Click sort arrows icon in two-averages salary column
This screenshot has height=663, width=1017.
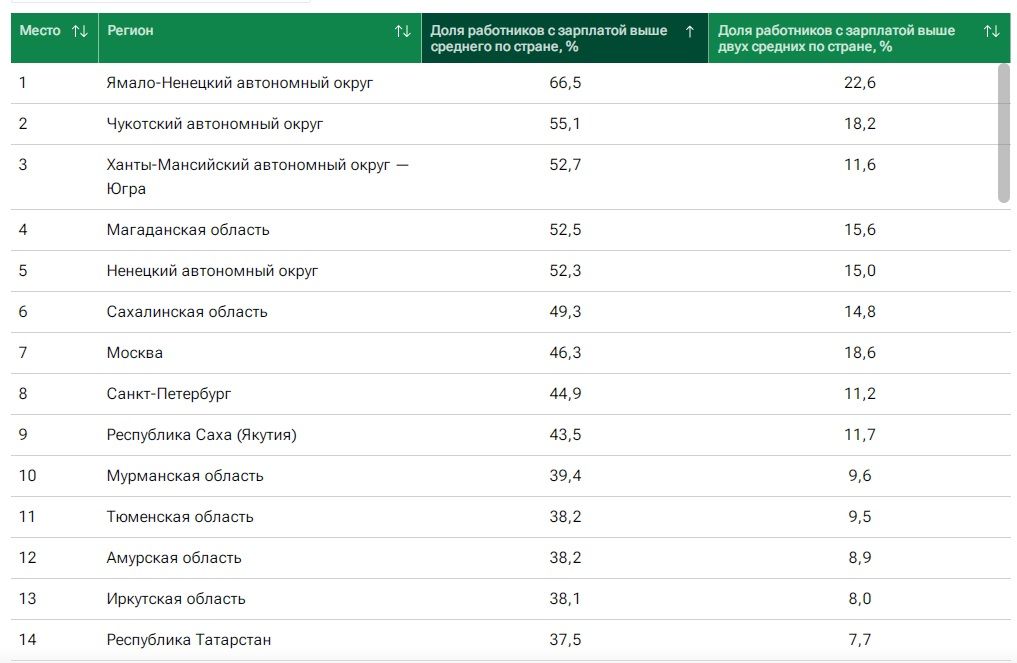click(x=991, y=31)
